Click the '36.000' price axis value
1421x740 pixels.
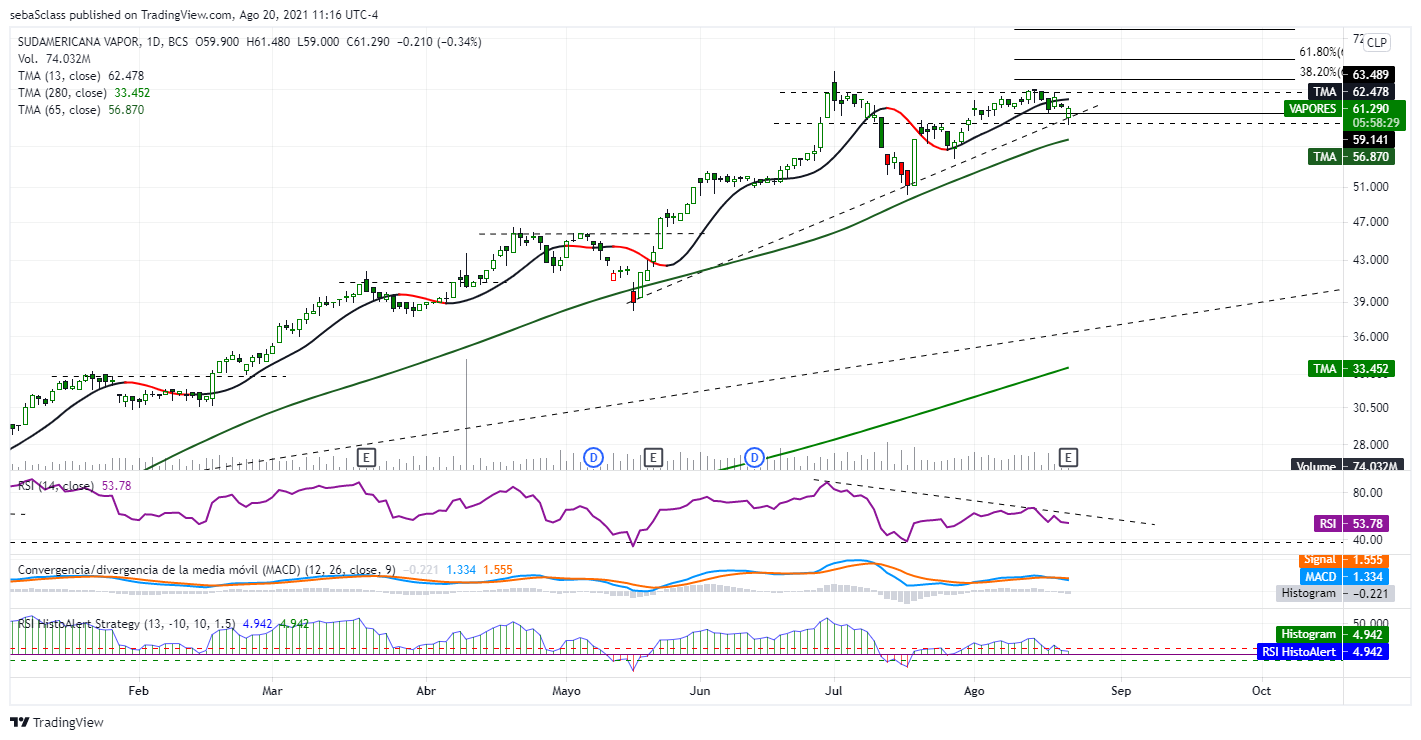coord(1372,337)
